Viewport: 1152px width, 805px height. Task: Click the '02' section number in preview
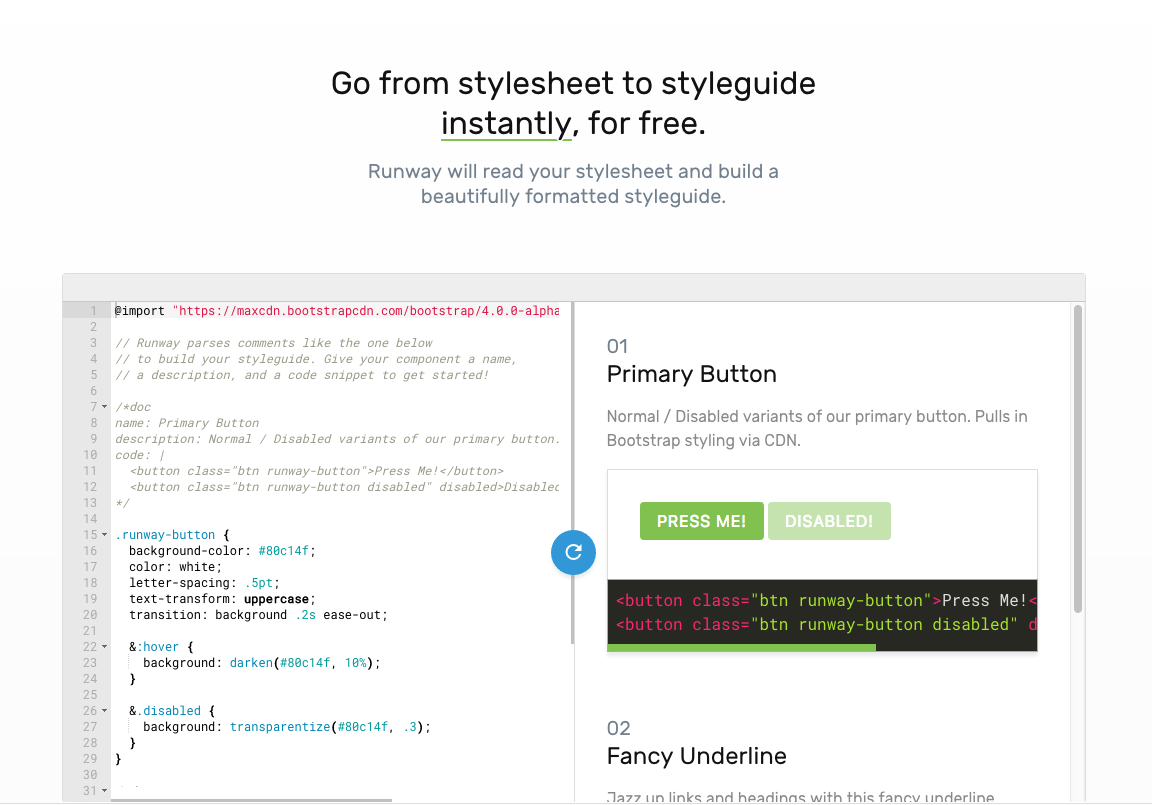pos(619,729)
